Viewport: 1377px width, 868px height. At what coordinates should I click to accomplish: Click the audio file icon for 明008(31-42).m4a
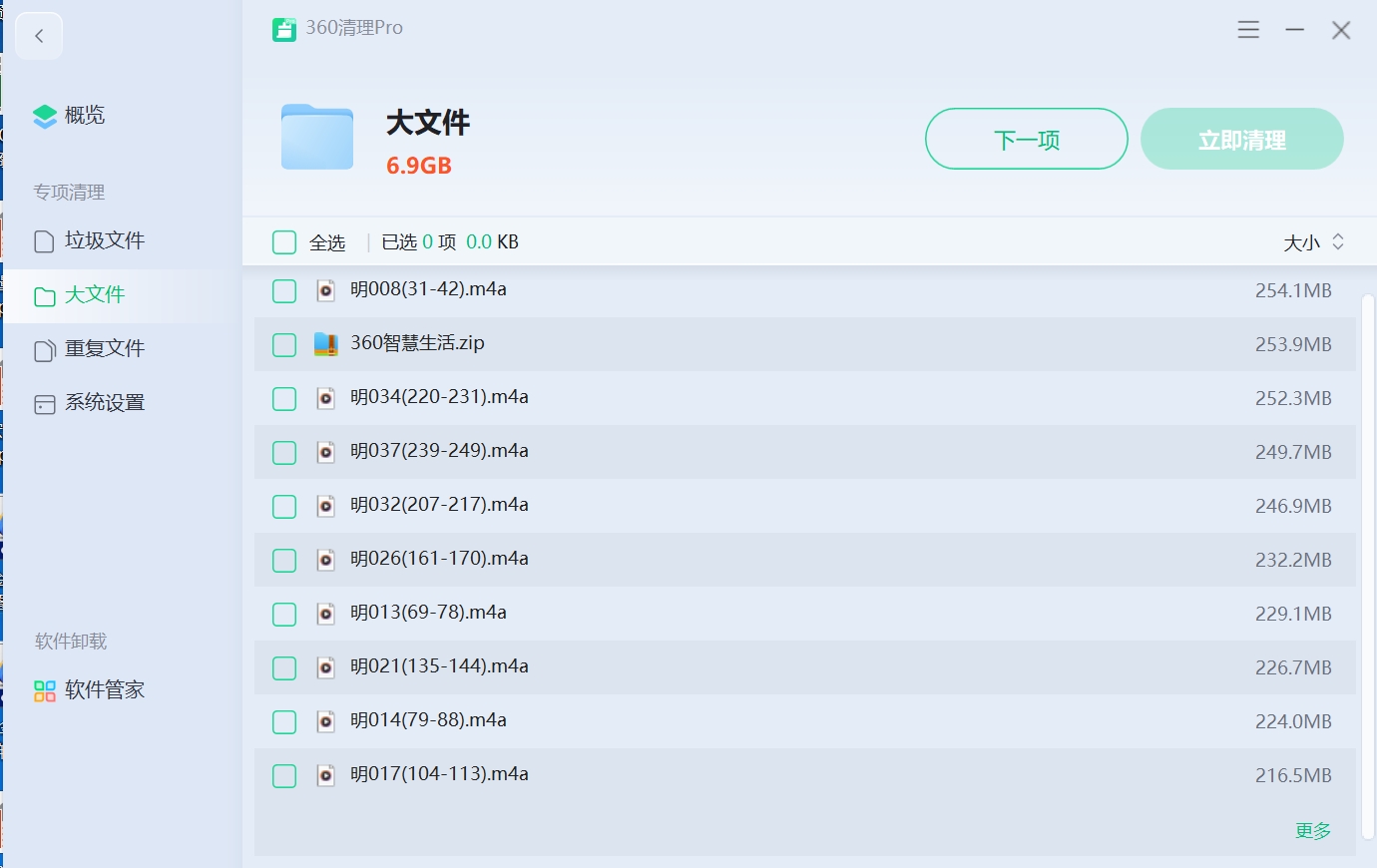pyautogui.click(x=325, y=290)
